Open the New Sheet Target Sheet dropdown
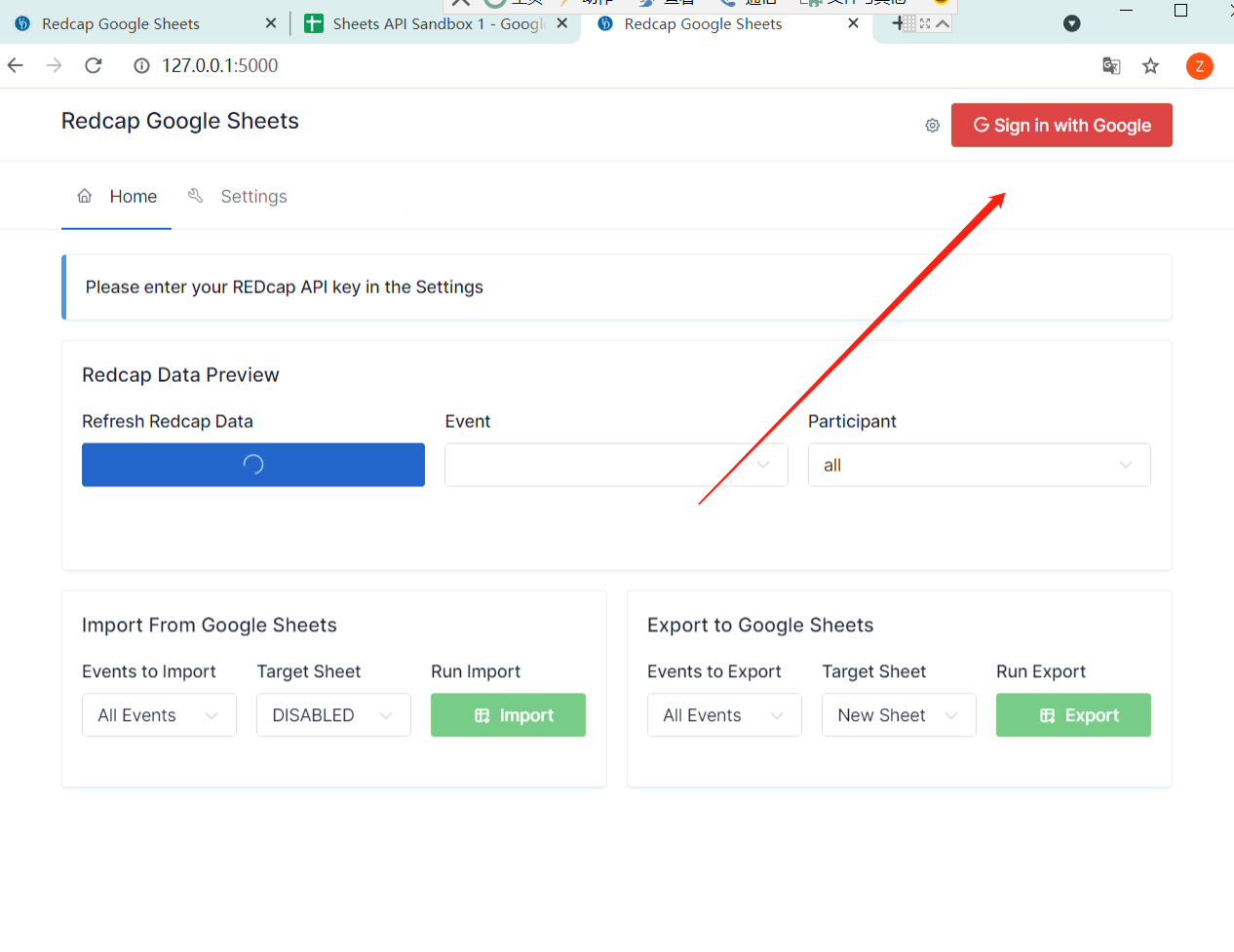 [x=899, y=715]
